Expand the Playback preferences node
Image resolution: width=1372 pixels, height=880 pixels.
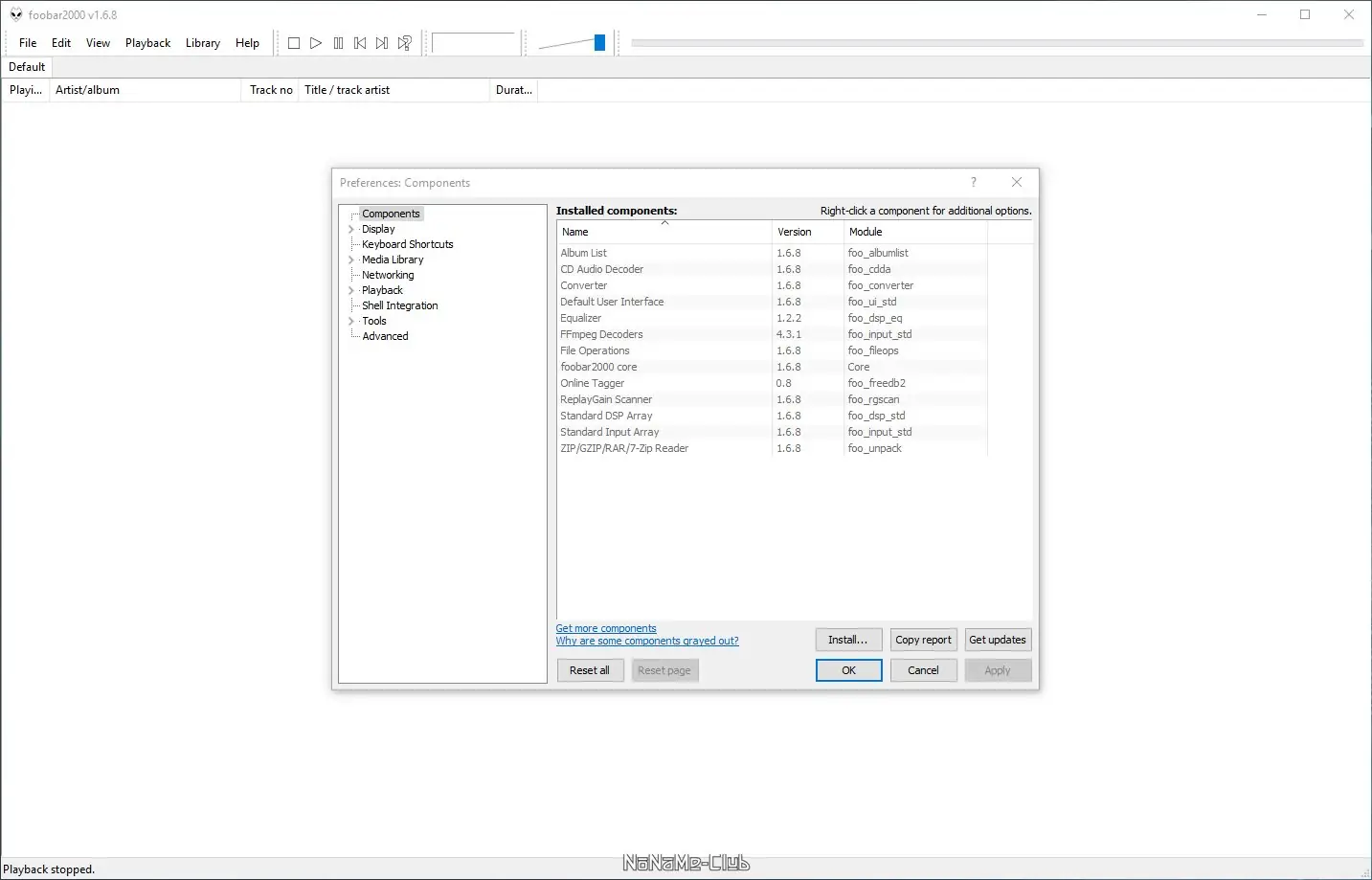pos(351,290)
